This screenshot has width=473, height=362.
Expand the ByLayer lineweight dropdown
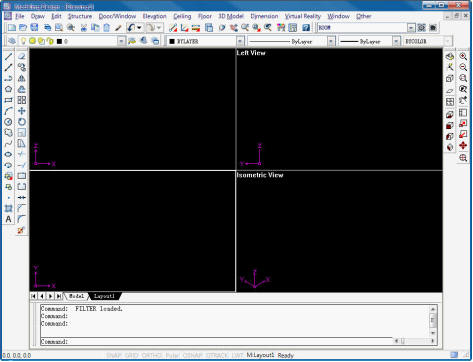pyautogui.click(x=396, y=41)
